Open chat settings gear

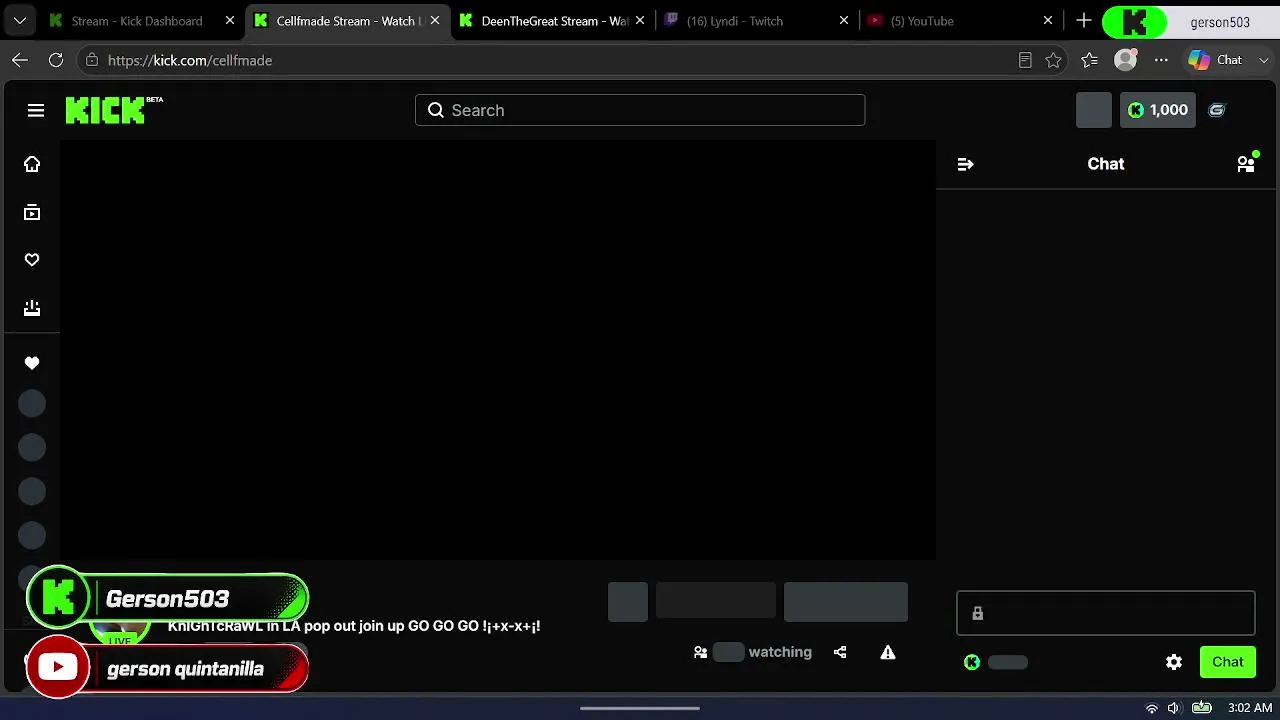pos(1174,662)
